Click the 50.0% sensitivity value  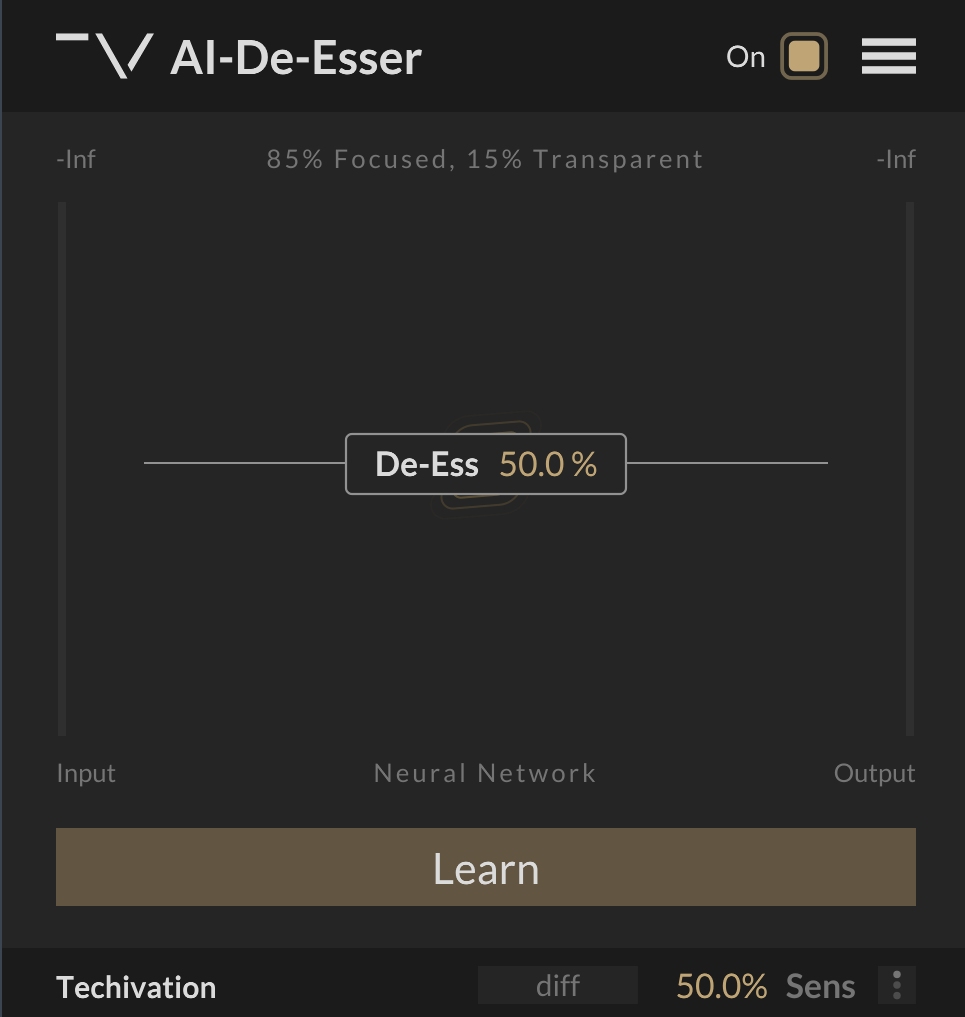click(x=721, y=986)
